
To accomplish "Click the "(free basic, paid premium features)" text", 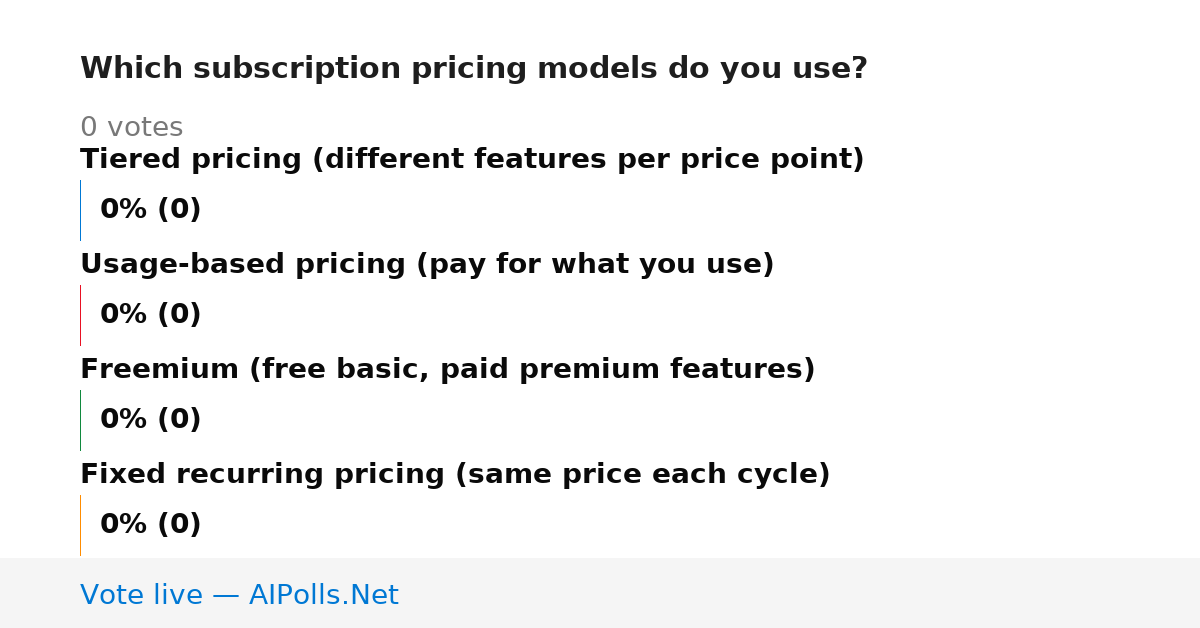I will point(532,370).
